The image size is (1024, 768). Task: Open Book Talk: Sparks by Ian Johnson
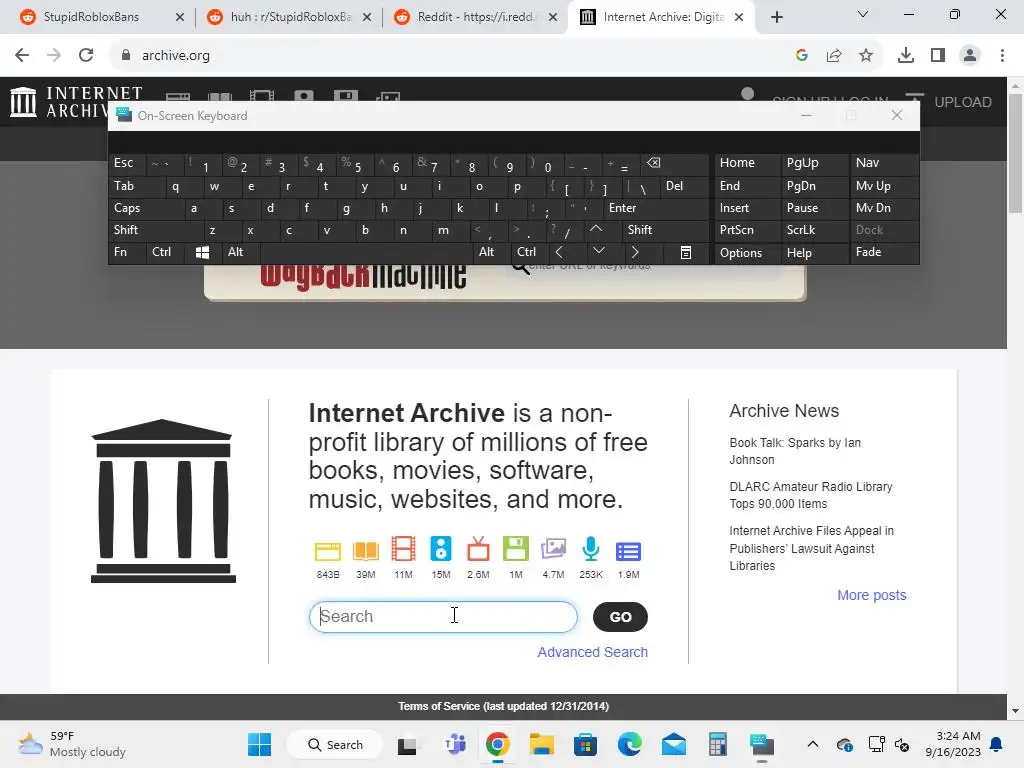coord(795,451)
